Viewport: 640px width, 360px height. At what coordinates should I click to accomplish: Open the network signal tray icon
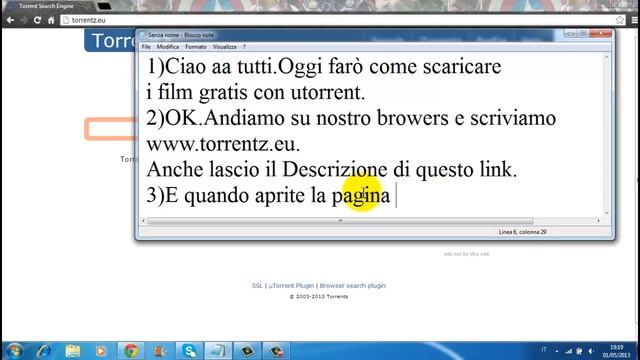tap(569, 351)
